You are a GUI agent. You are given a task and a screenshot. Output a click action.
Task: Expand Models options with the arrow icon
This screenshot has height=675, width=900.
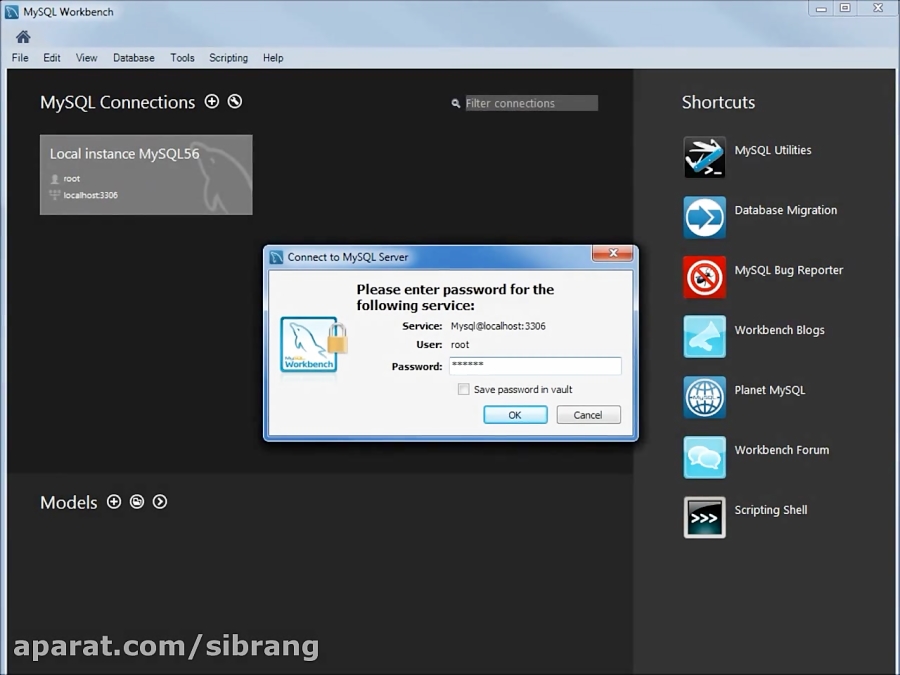pos(159,502)
